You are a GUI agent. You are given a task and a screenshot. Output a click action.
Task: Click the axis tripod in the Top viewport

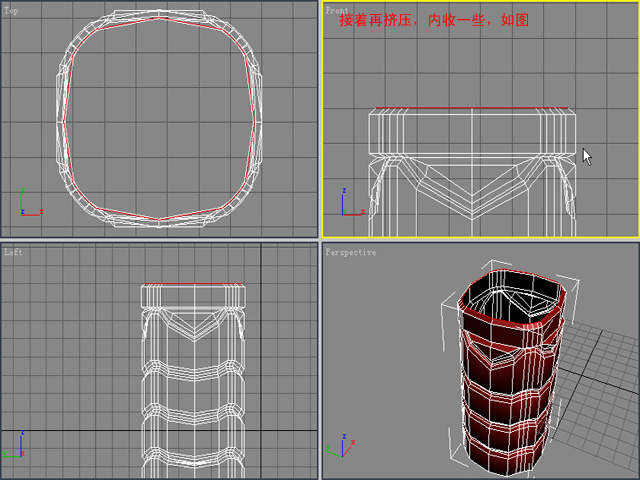32,202
